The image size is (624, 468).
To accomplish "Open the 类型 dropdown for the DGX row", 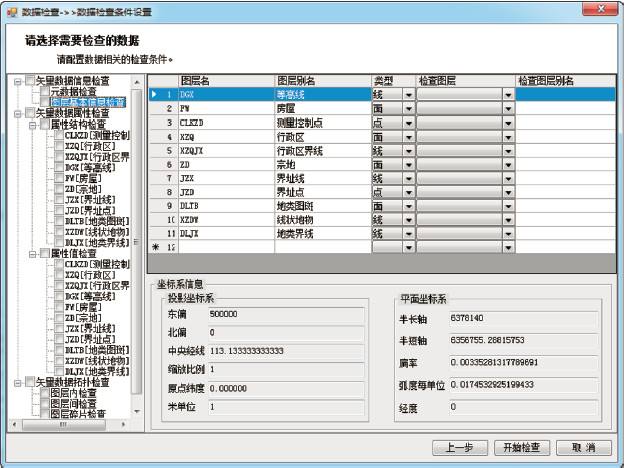I will point(409,95).
